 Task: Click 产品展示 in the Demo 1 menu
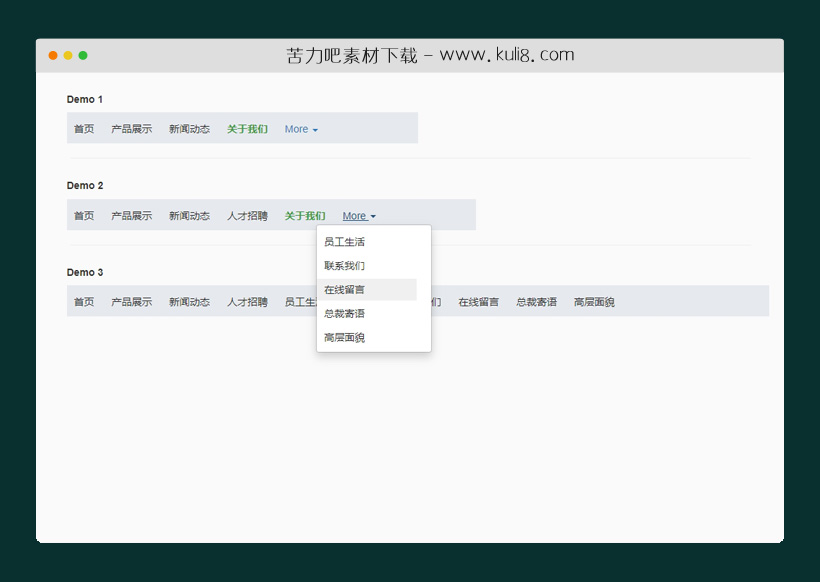(132, 129)
